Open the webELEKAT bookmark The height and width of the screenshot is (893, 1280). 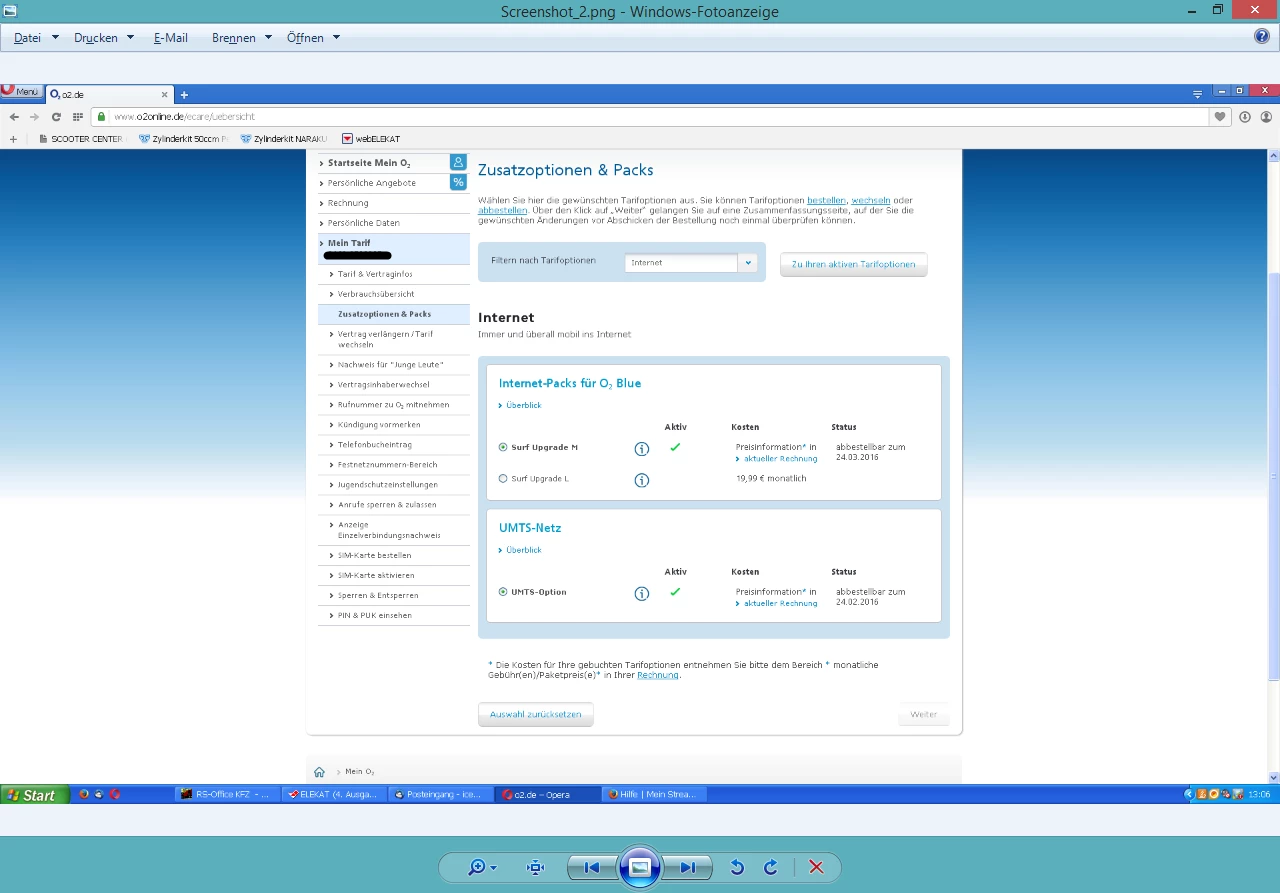(371, 139)
